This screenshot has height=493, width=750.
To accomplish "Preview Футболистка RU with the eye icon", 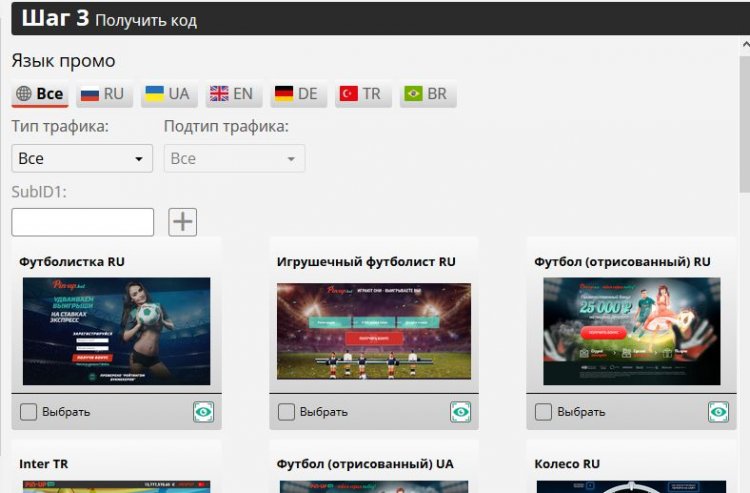I will click(x=203, y=412).
